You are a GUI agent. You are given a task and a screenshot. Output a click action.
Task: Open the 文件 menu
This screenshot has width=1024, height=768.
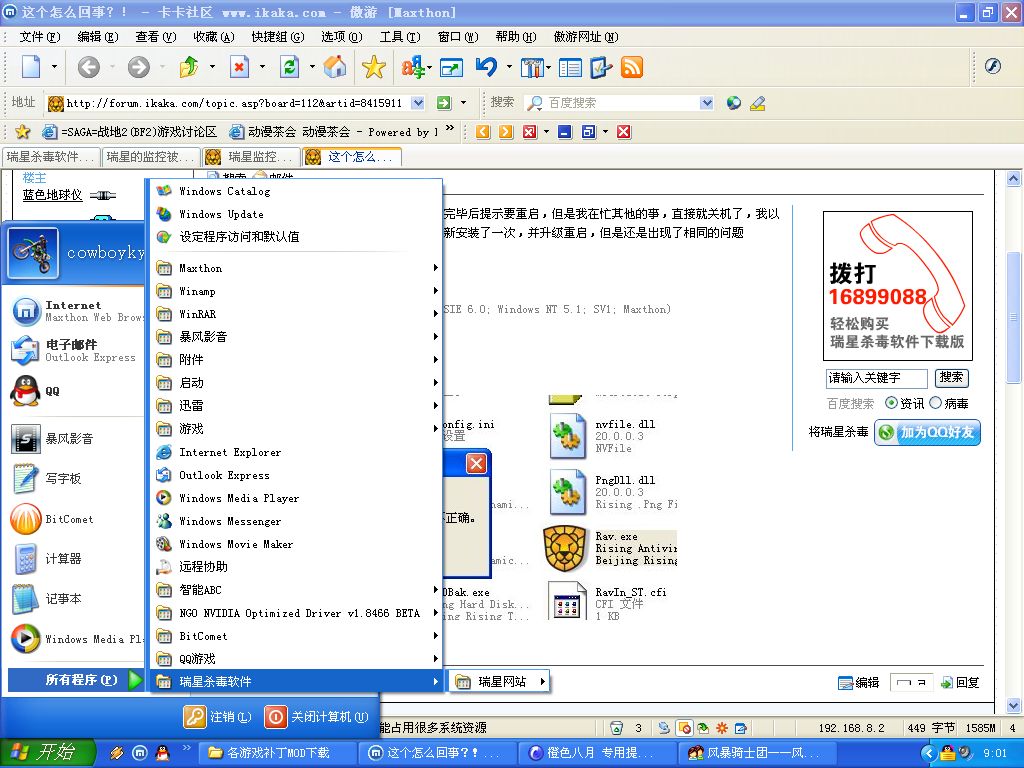click(39, 37)
